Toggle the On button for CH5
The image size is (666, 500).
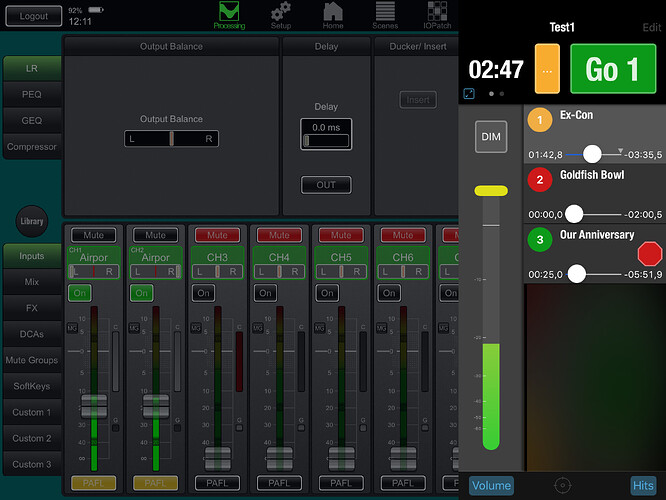(x=327, y=293)
